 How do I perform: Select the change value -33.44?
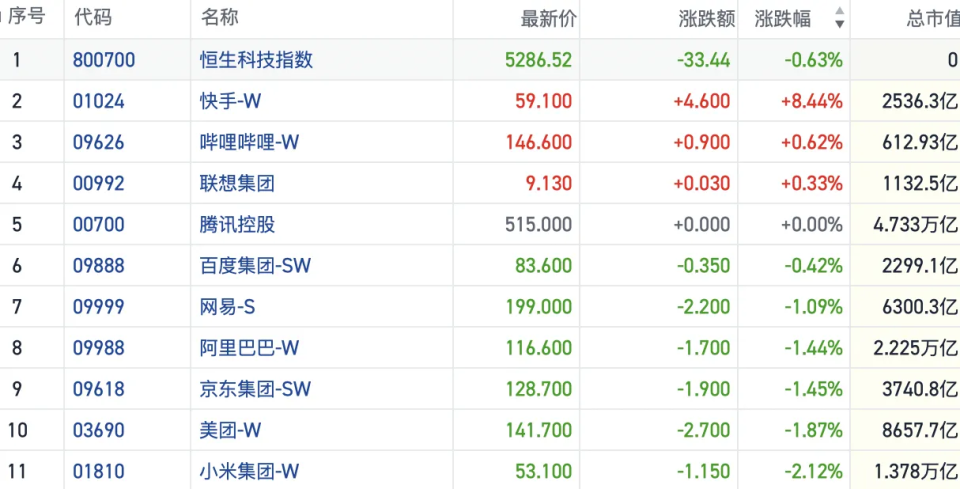[703, 60]
